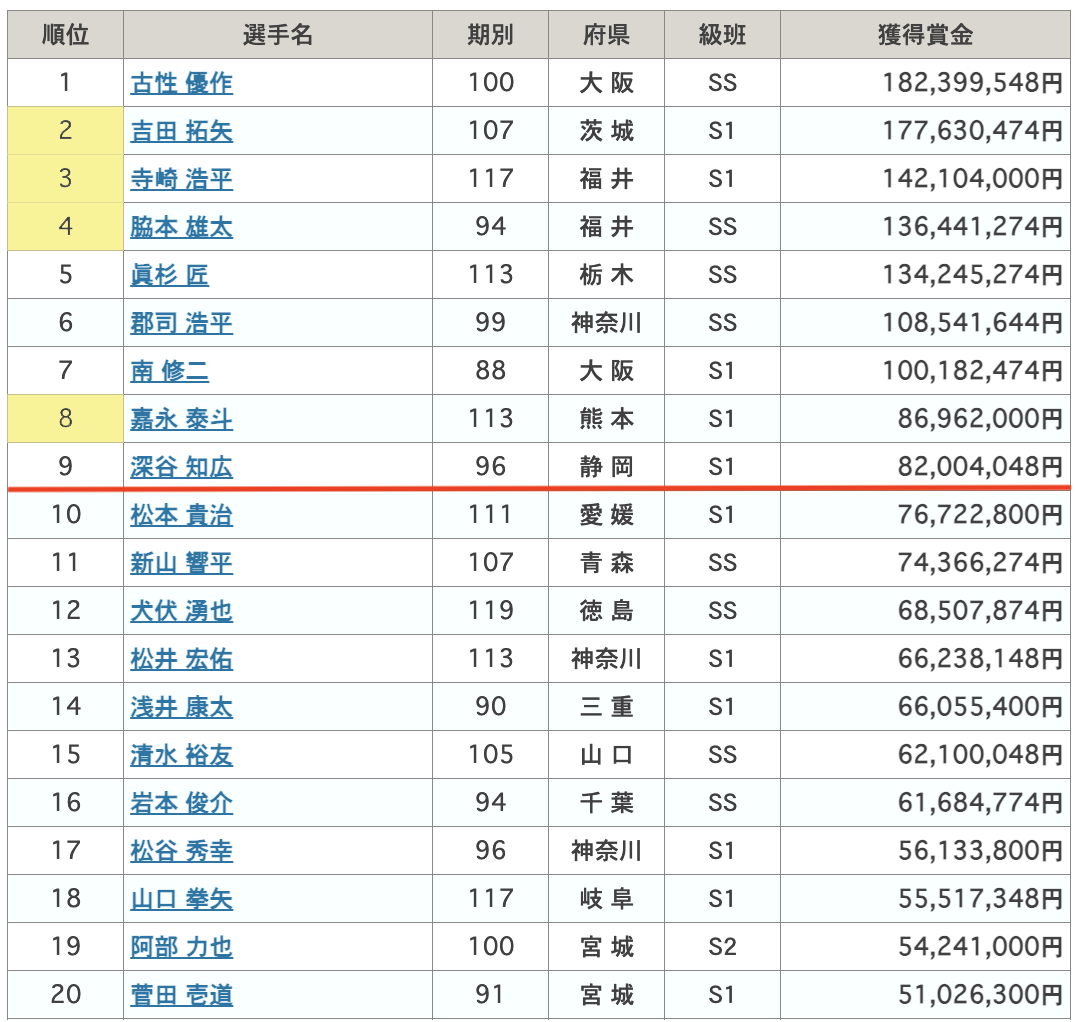The height and width of the screenshot is (1022, 1076).
Task: Open player link 古性 優作
Action: [x=181, y=83]
